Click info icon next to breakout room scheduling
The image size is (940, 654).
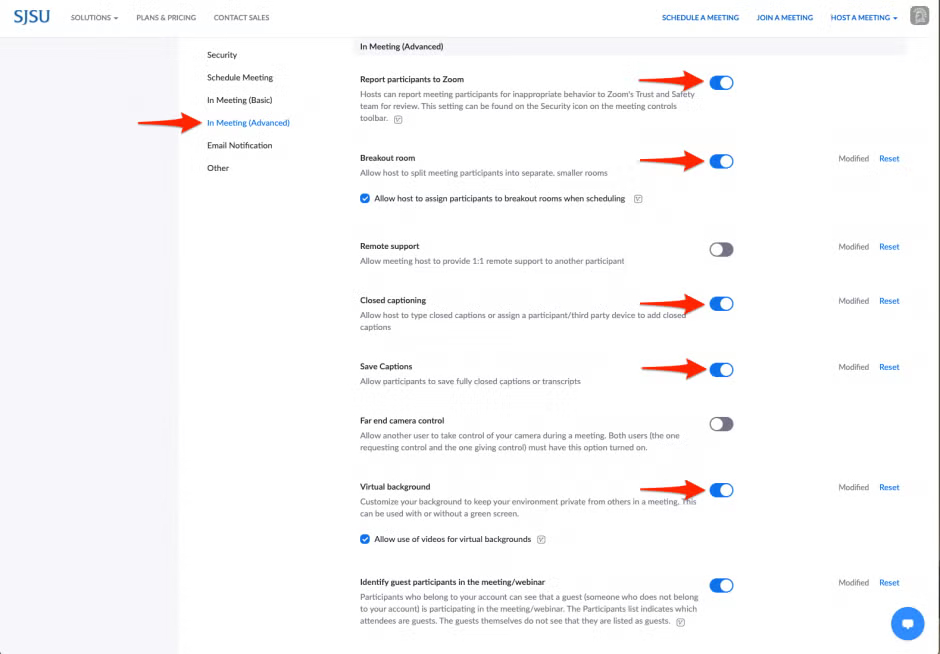638,199
